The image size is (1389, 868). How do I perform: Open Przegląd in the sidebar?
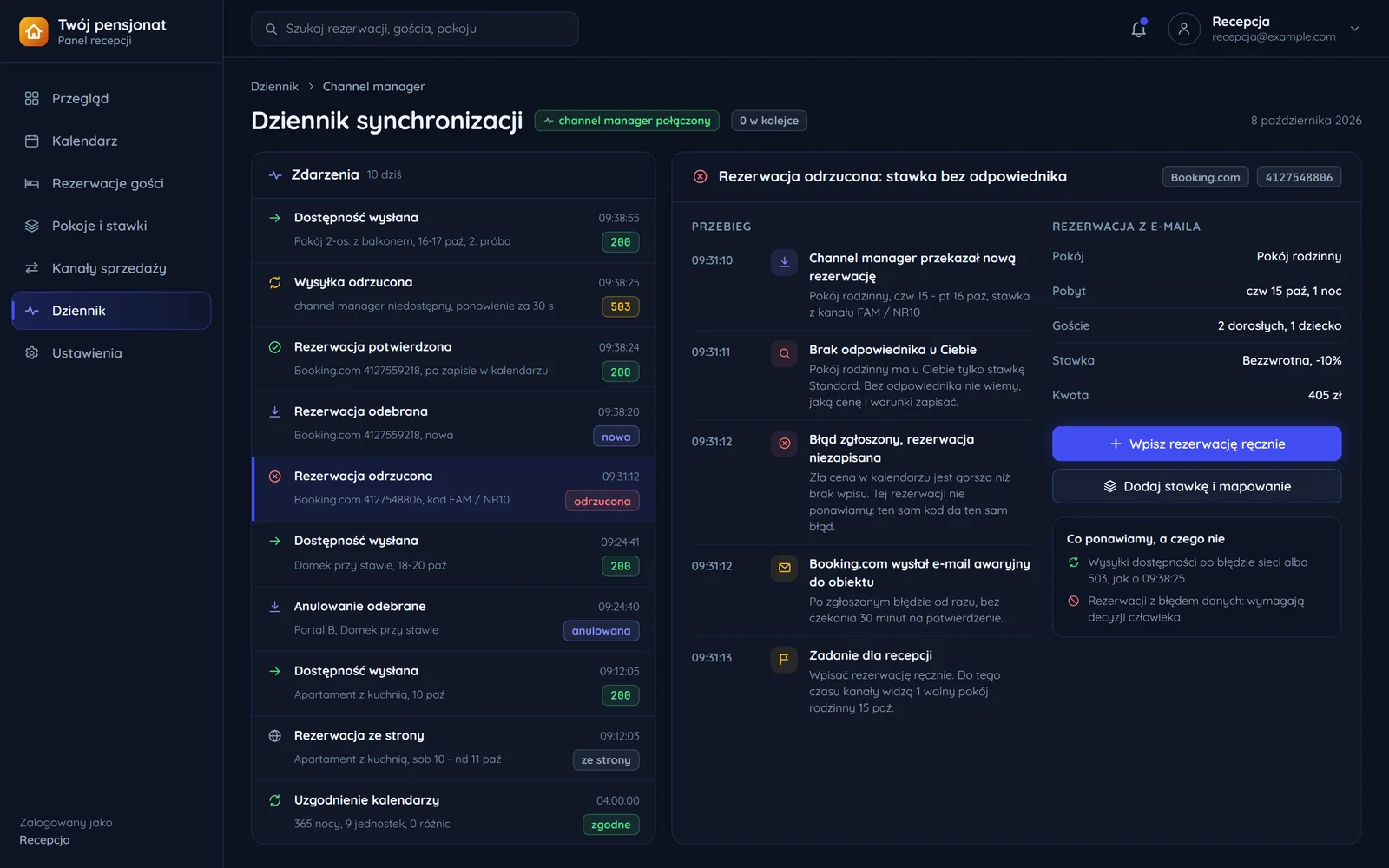click(x=111, y=98)
